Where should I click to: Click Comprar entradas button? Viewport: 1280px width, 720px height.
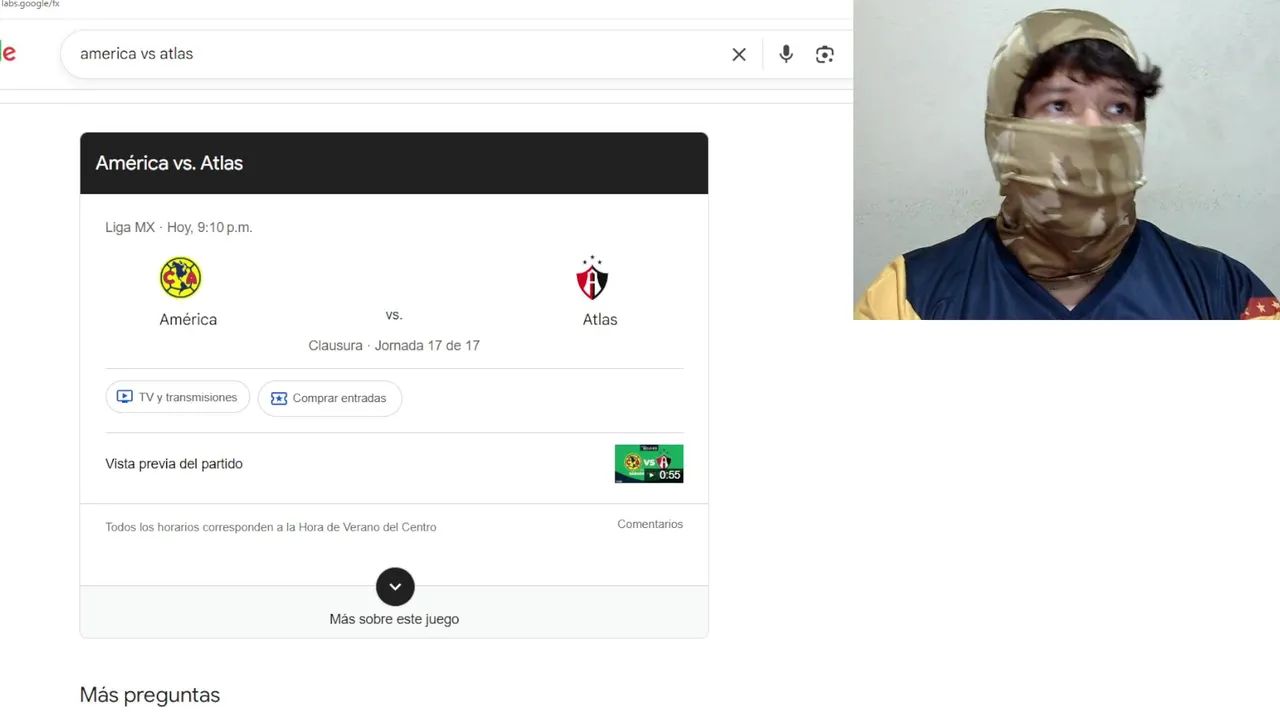(x=330, y=398)
